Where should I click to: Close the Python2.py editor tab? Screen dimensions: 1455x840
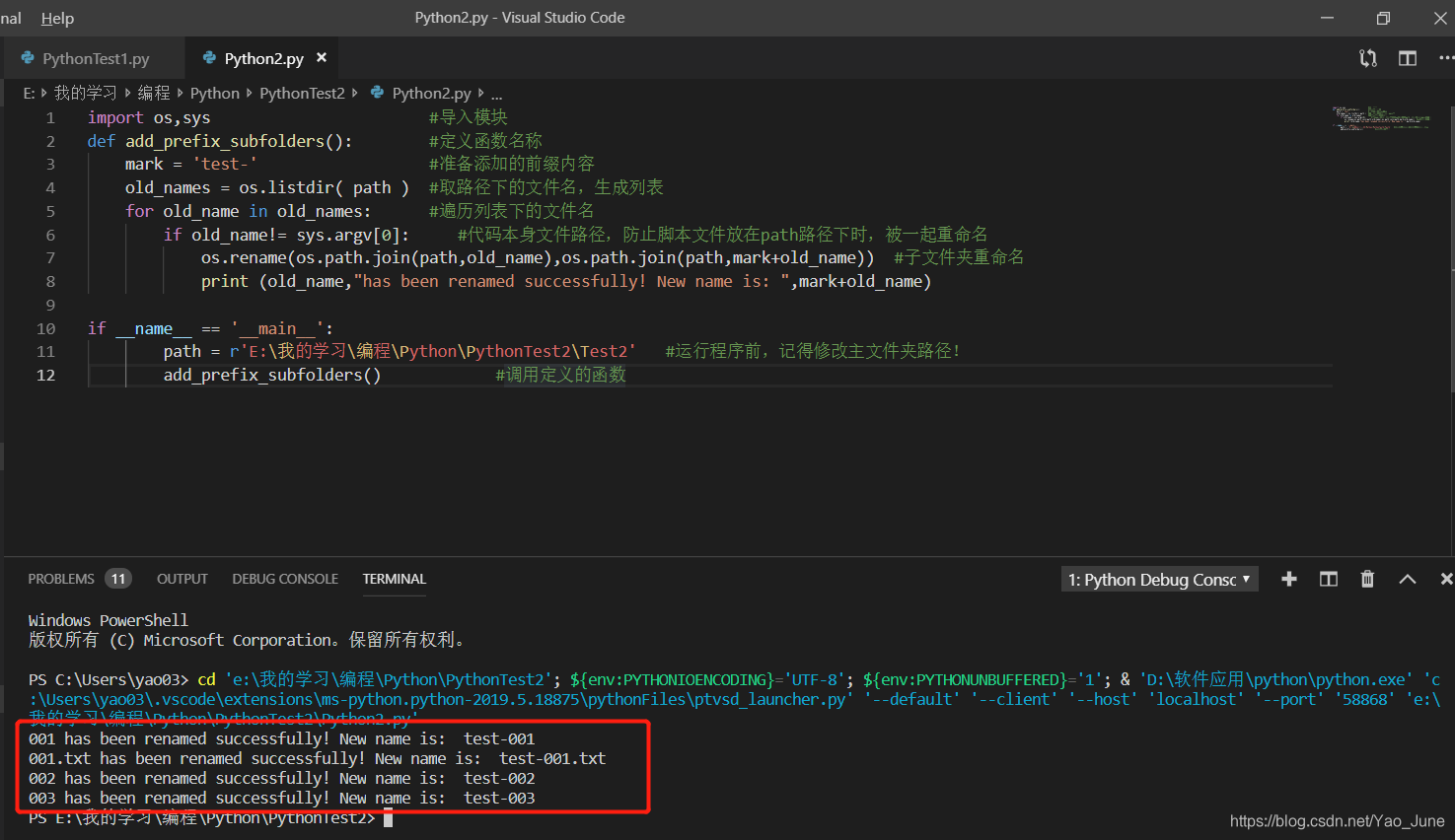(322, 58)
